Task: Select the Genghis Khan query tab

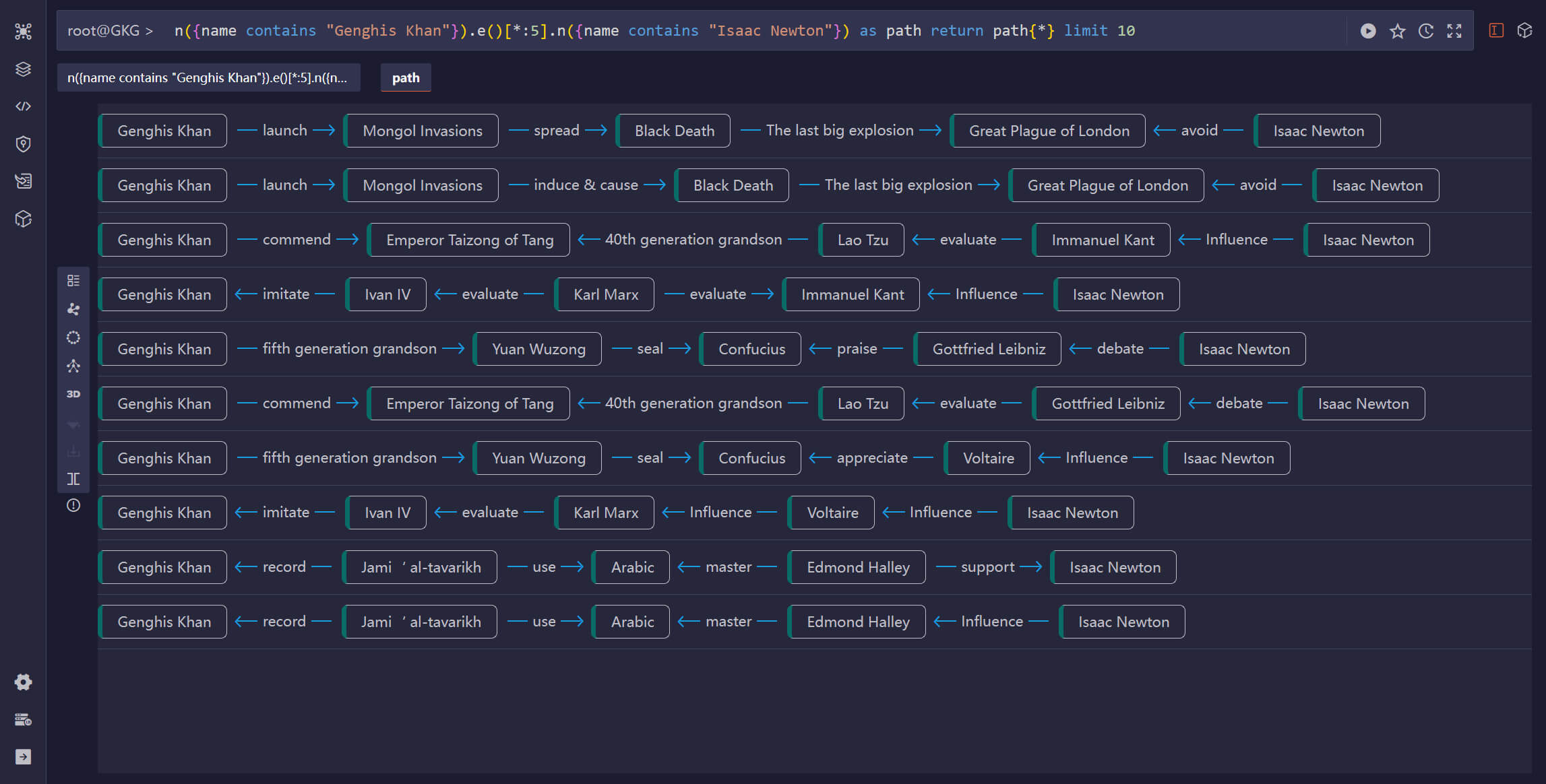Action: [x=208, y=77]
